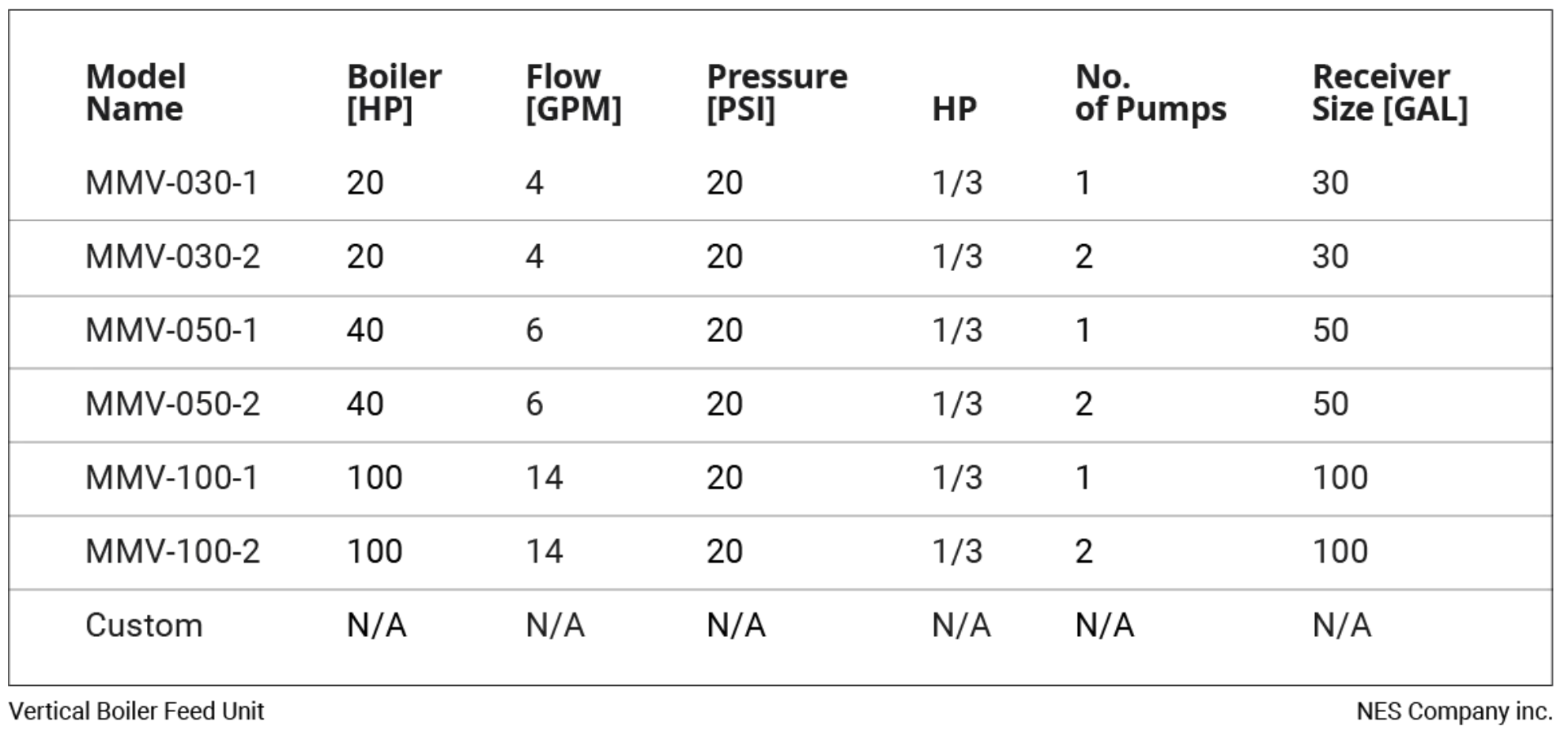Select the MMV-100-1 model name
The height and width of the screenshot is (730, 1568).
[171, 477]
